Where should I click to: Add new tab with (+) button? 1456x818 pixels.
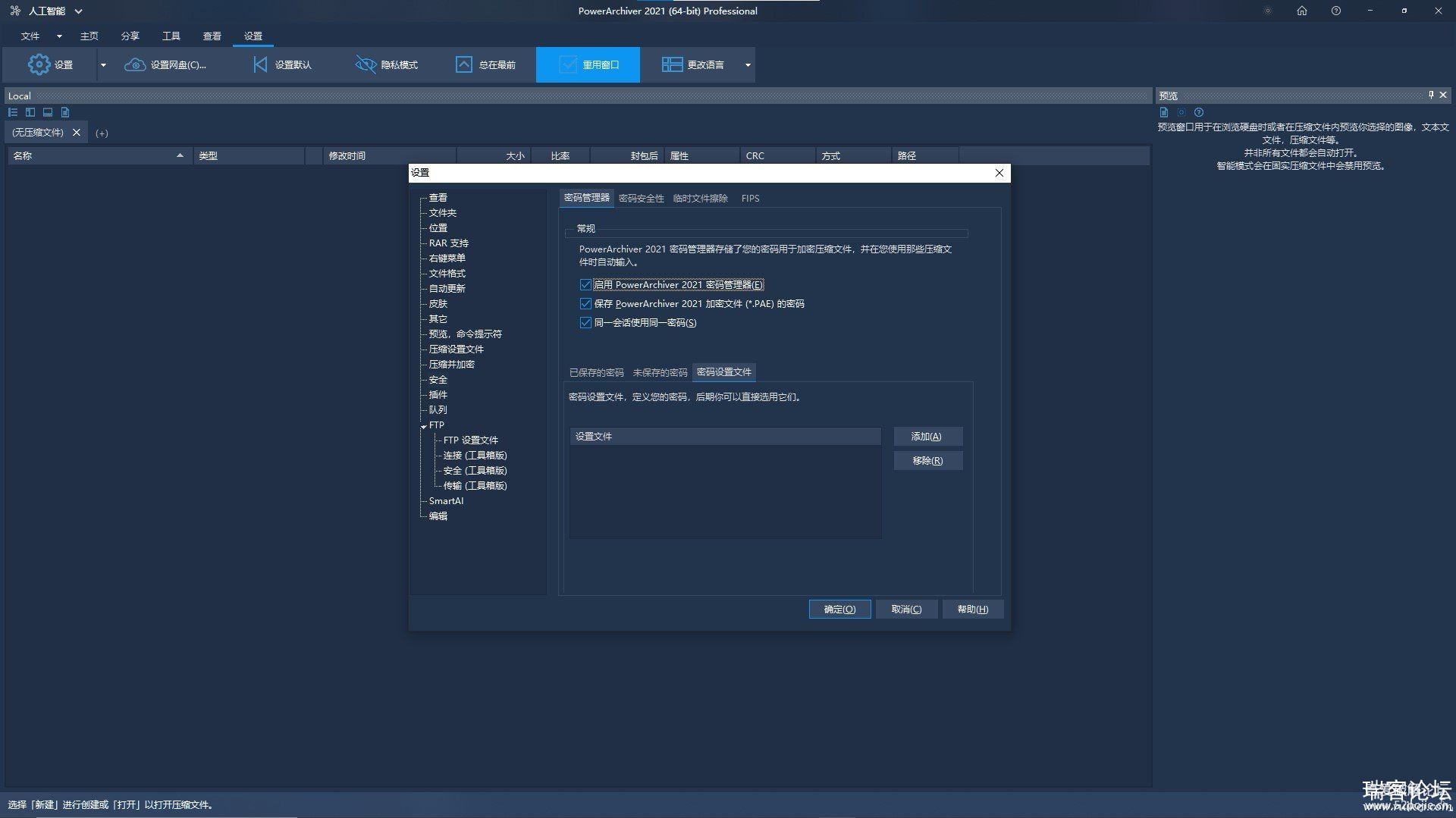(102, 133)
